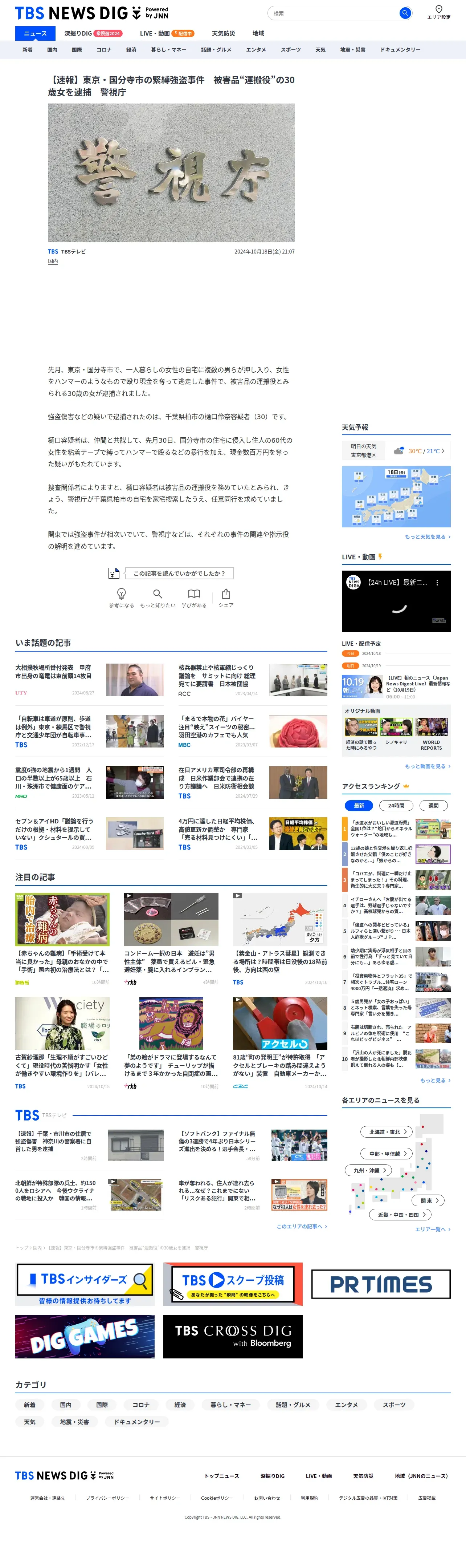Open the TBSインサイダーズ banner
This screenshot has width=466, height=1568.
point(85,1284)
